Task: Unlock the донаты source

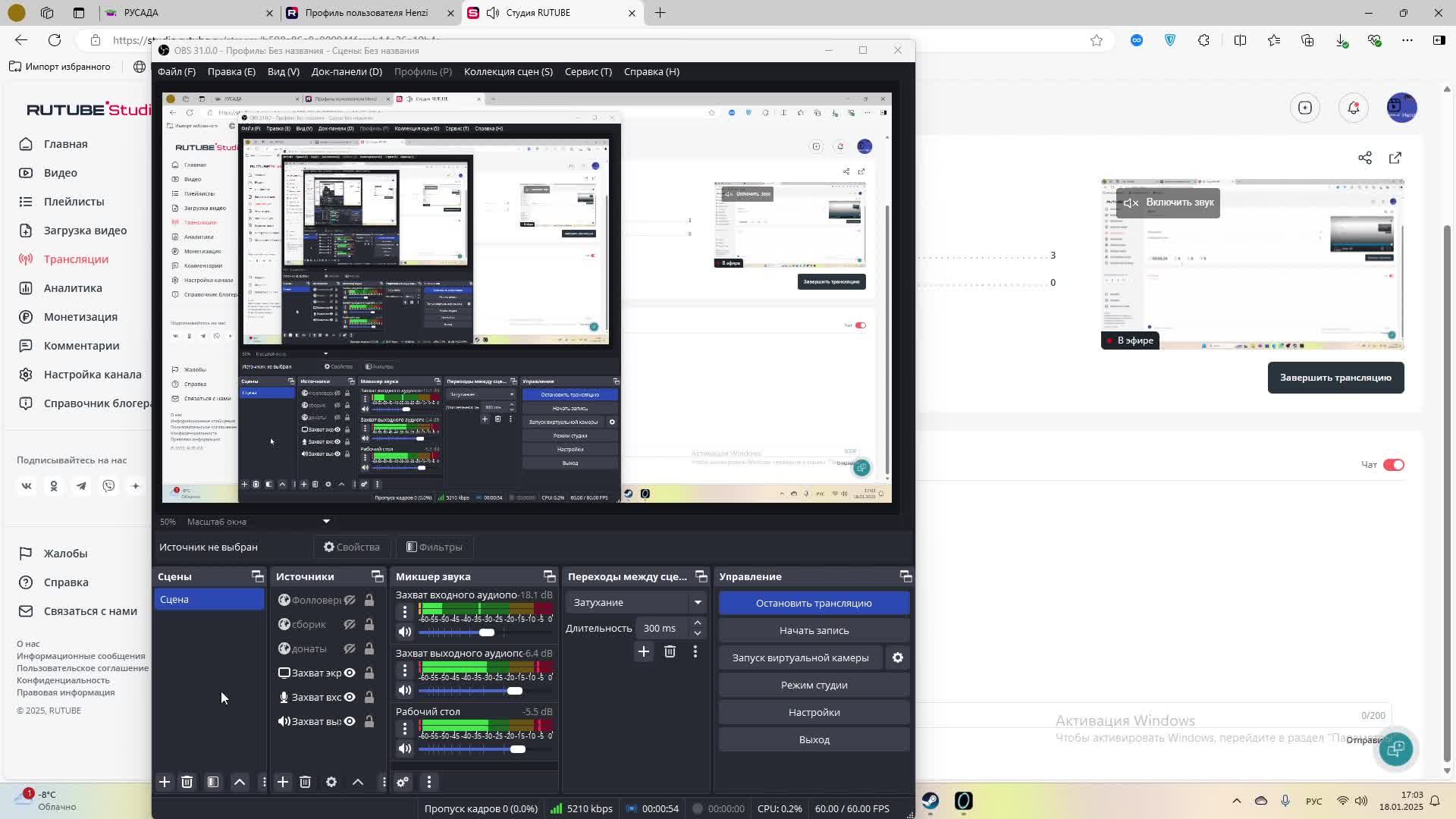Action: pos(369,648)
